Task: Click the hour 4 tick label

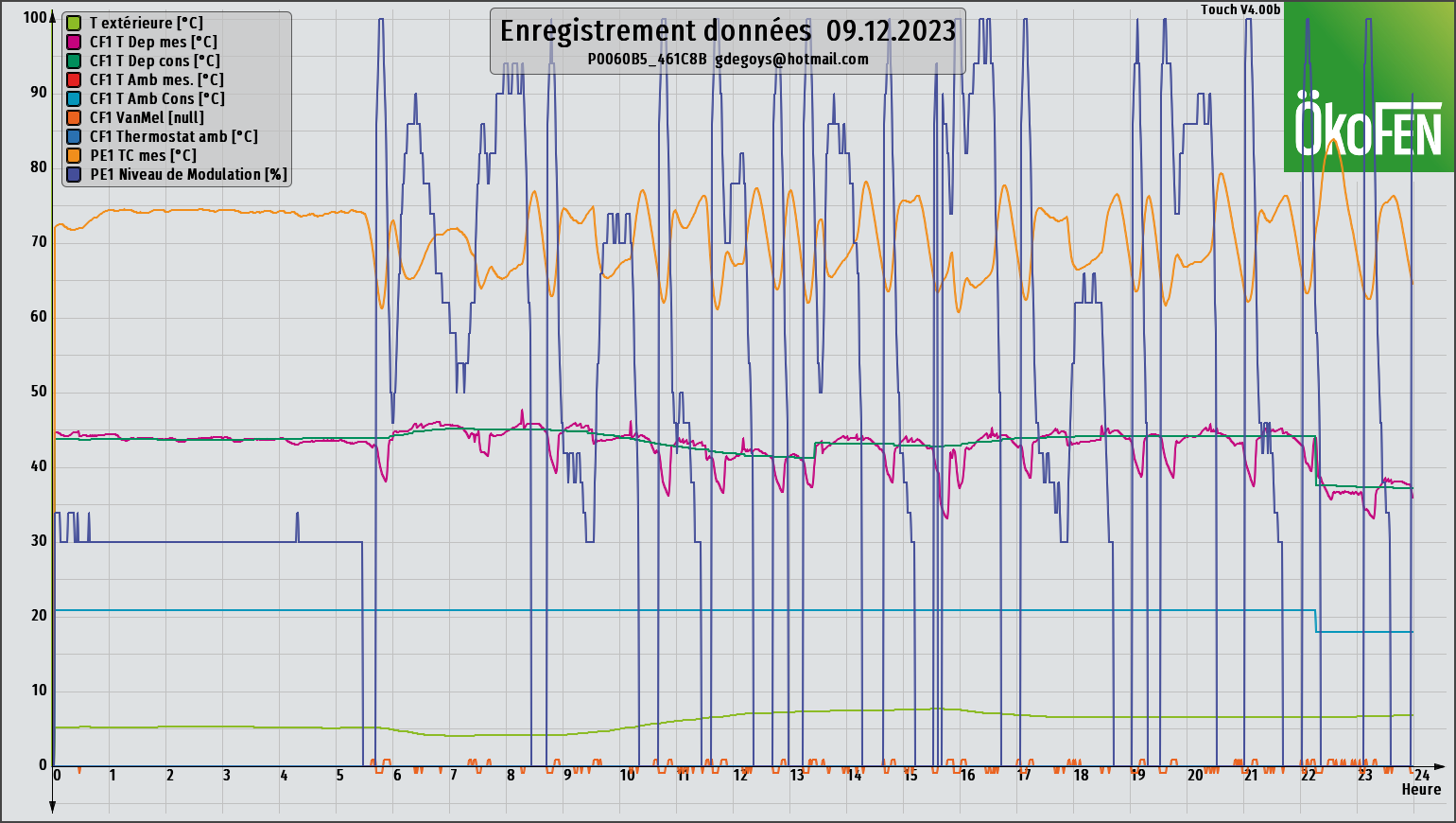Action: (285, 775)
